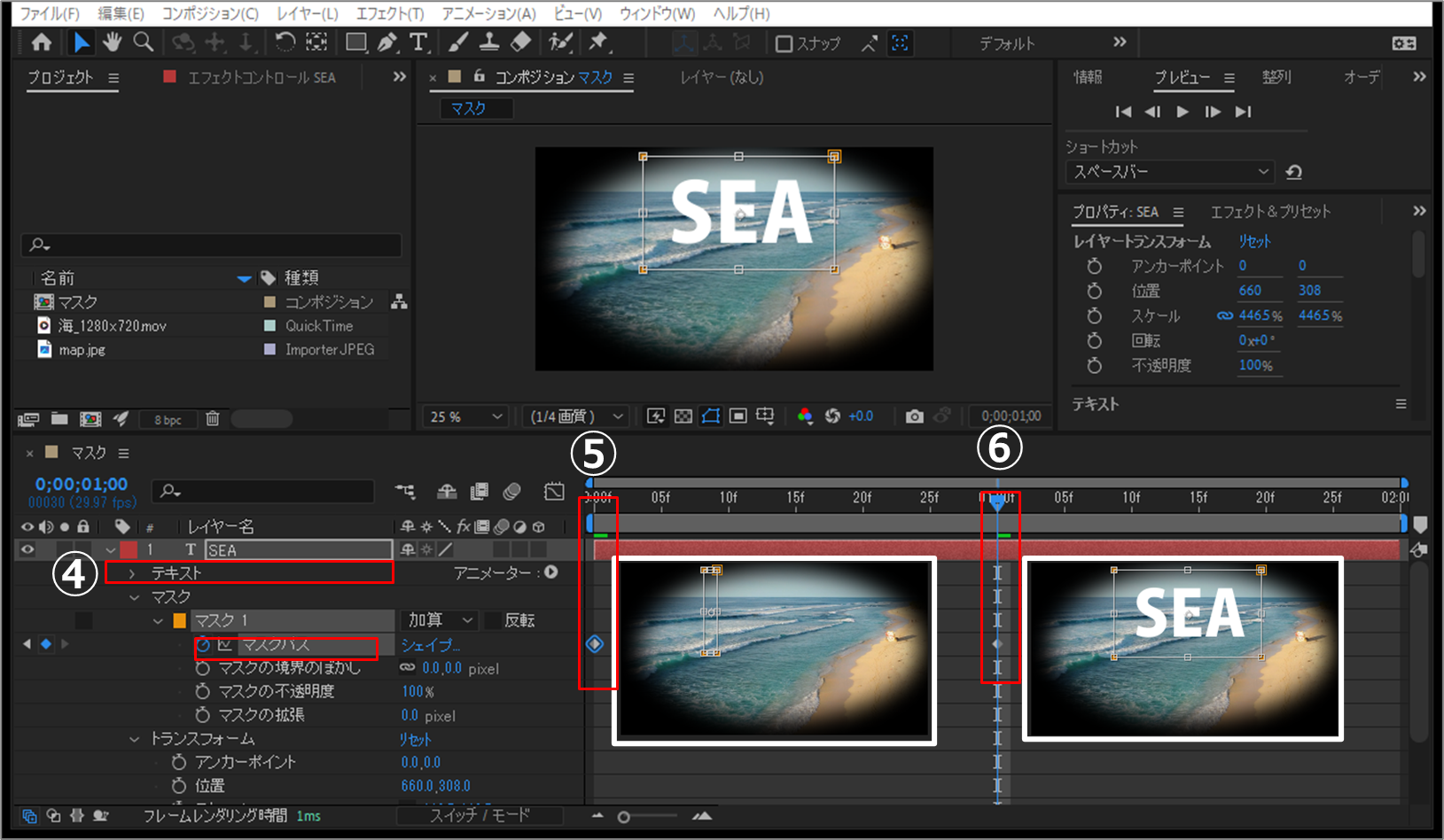Open the エフェクト(T) menu

389,13
